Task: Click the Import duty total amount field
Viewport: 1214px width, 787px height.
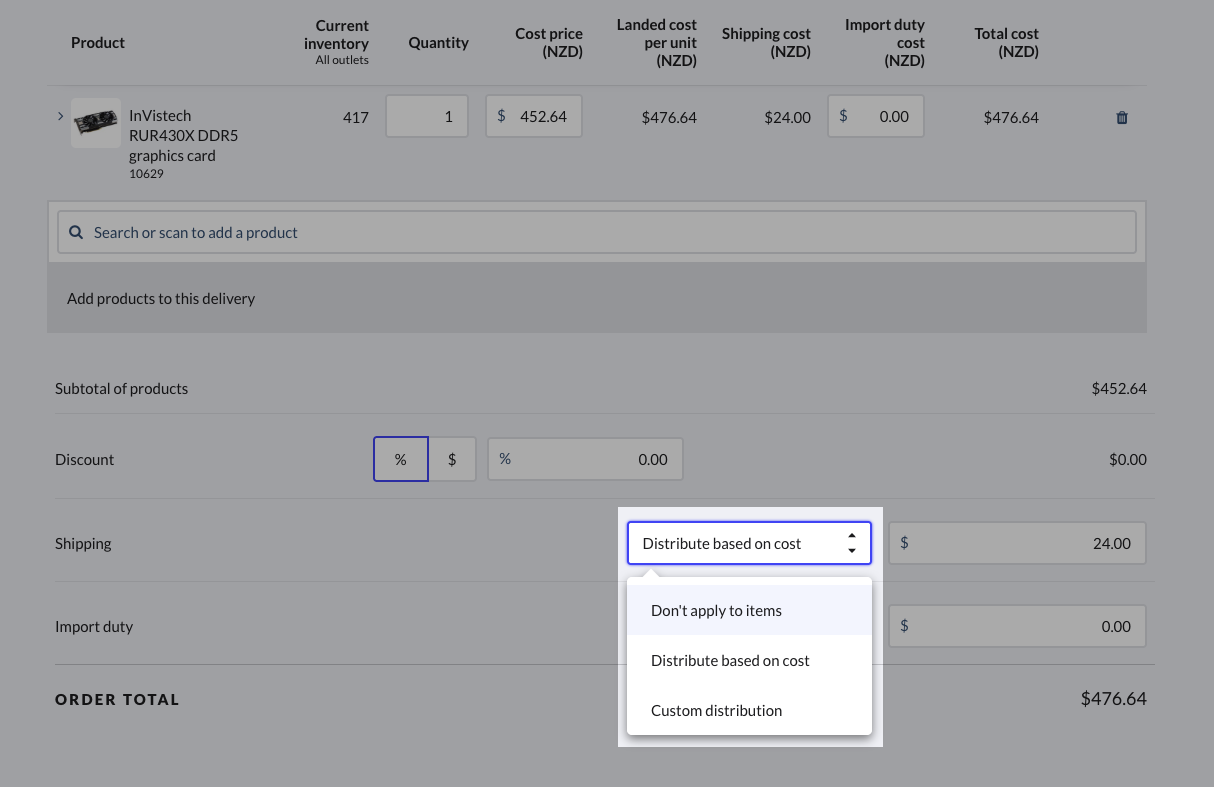Action: tap(1017, 627)
